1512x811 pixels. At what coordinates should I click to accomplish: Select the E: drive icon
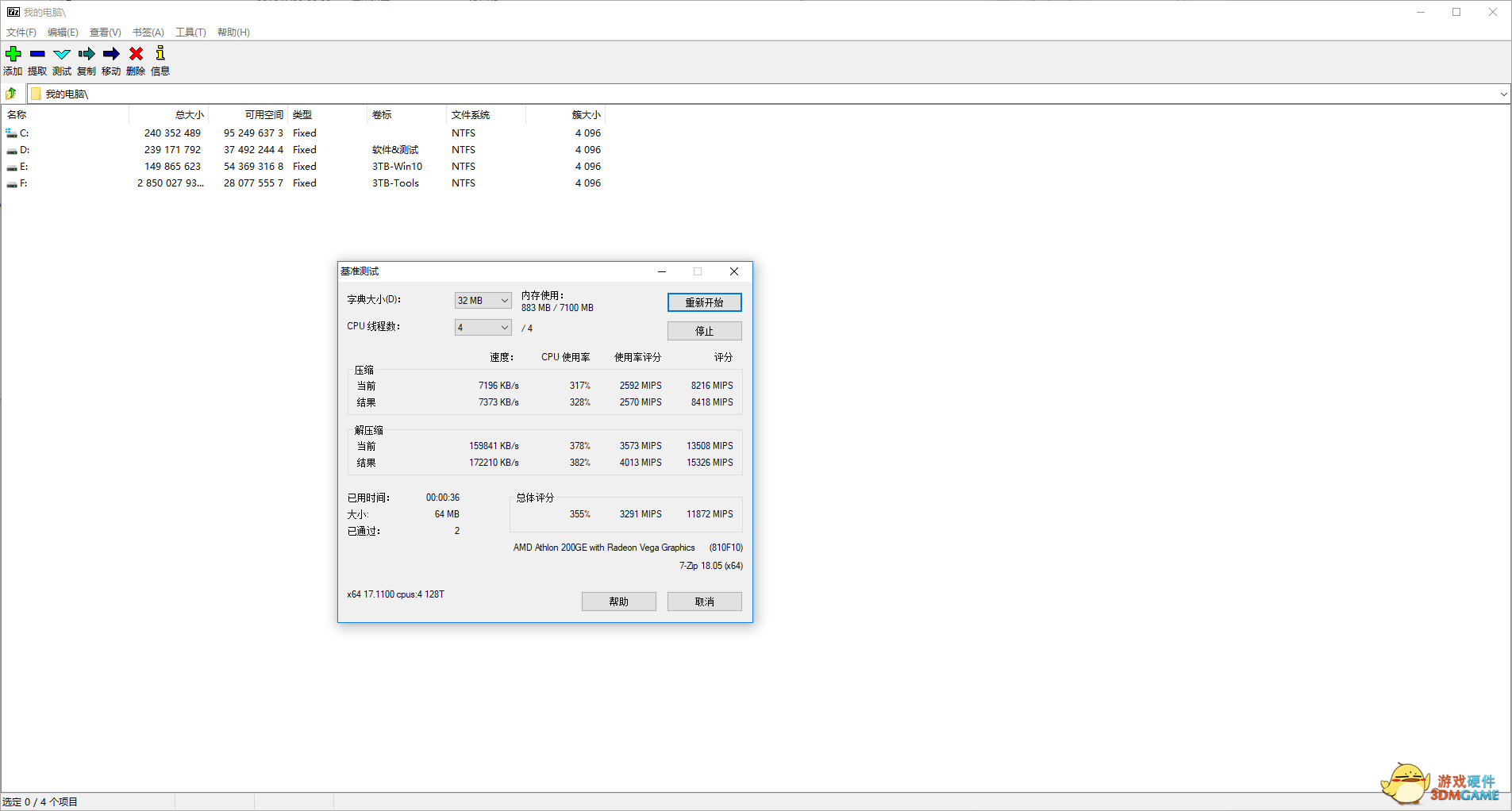12,167
